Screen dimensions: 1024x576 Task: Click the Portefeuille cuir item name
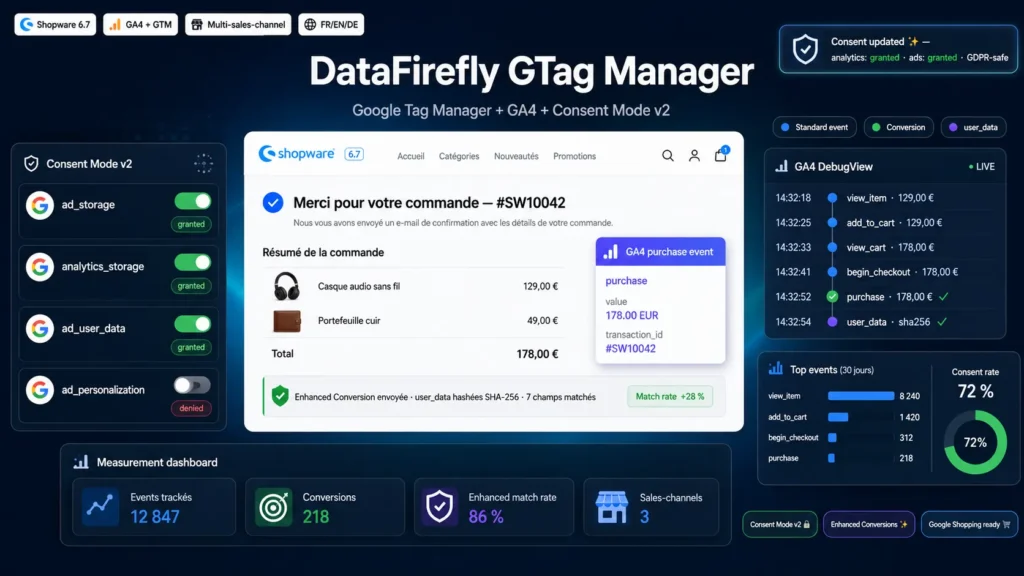pos(349,321)
